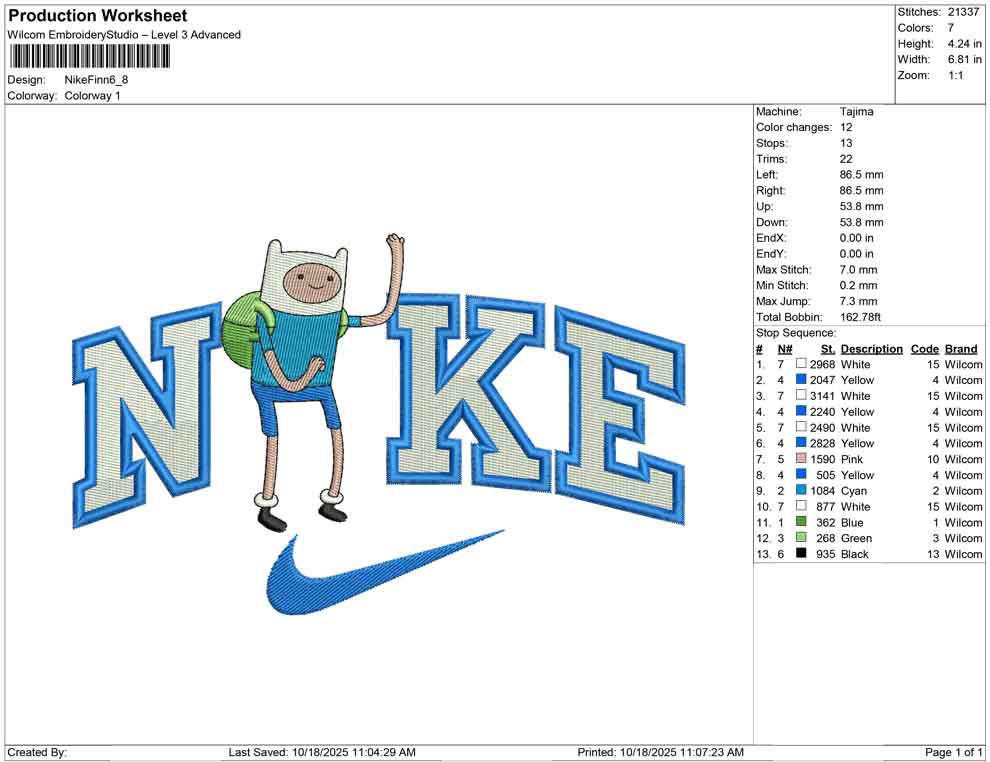
Task: Click the Black description in row 13
Action: (854, 554)
